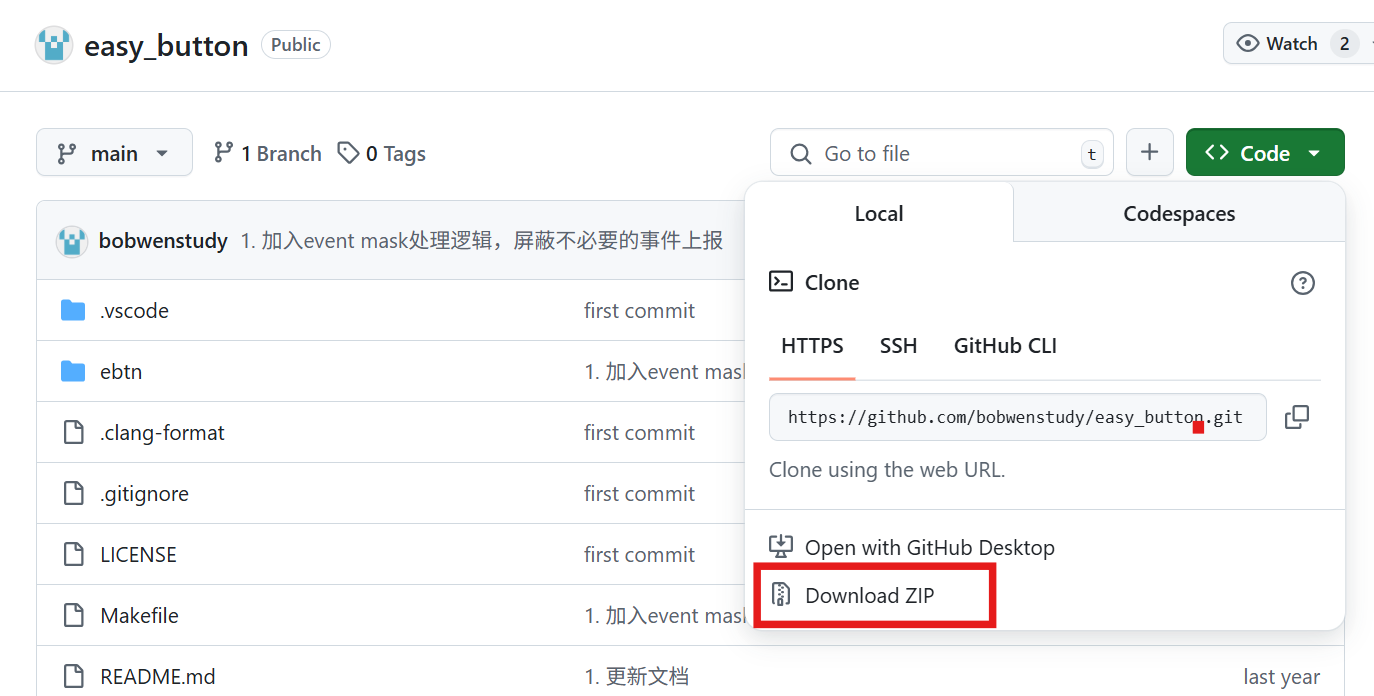
Task: Open the clone help question mark icon
Action: point(1302,283)
